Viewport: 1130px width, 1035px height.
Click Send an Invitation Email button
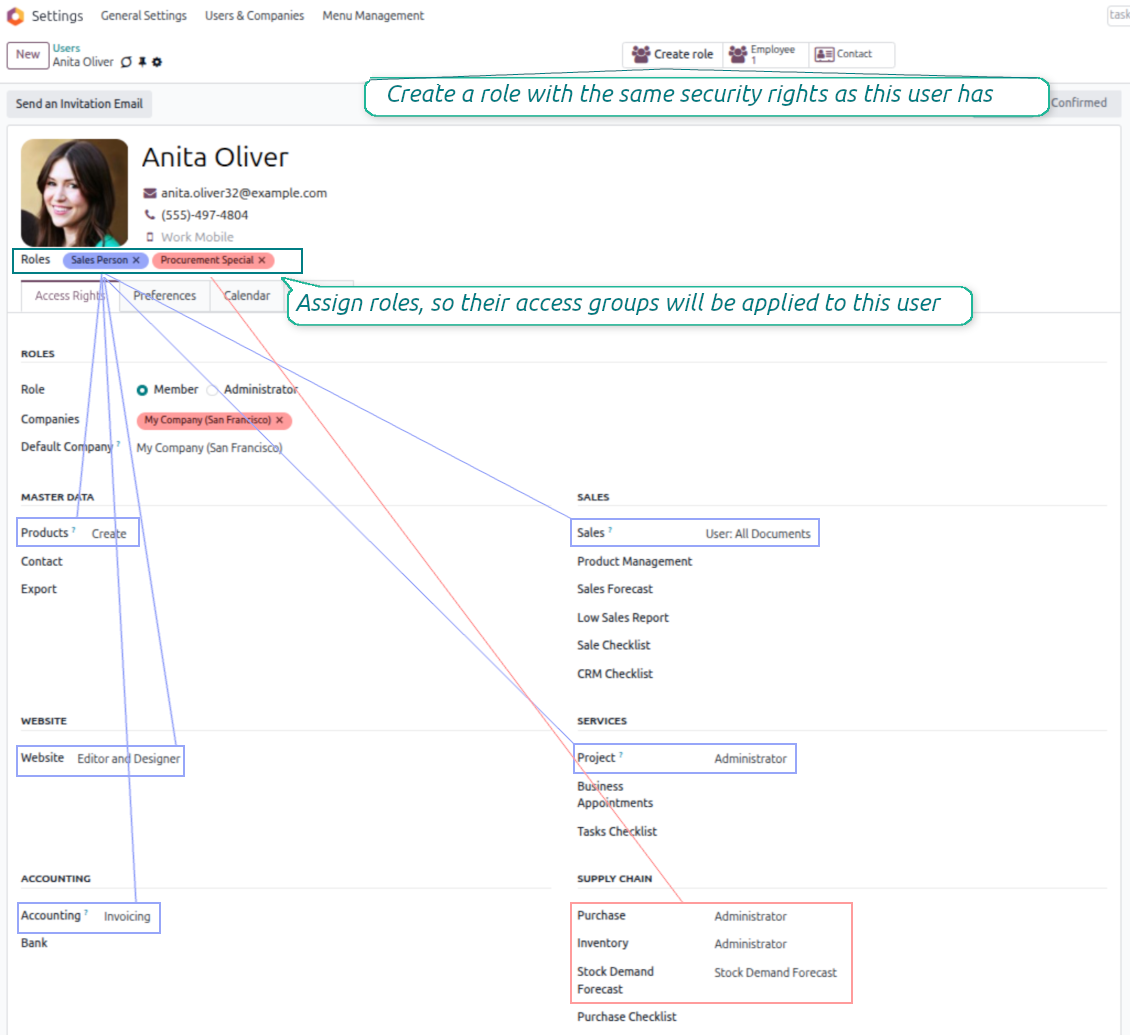pos(79,104)
